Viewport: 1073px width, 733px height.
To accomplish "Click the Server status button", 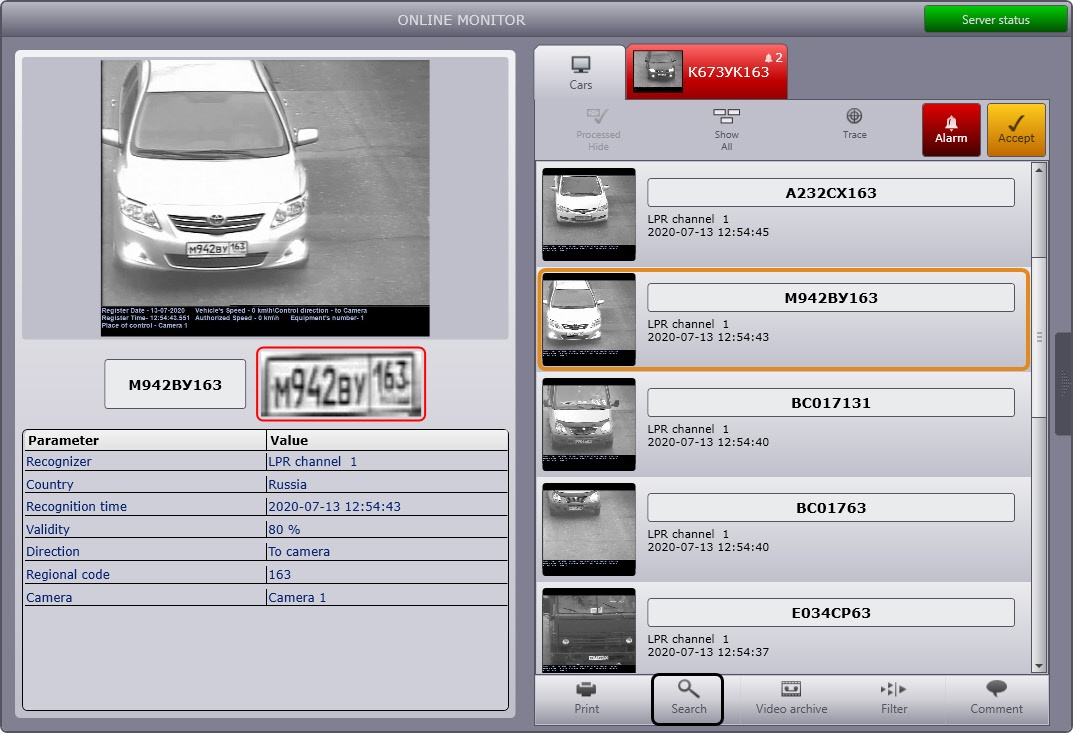I will pyautogui.click(x=994, y=20).
